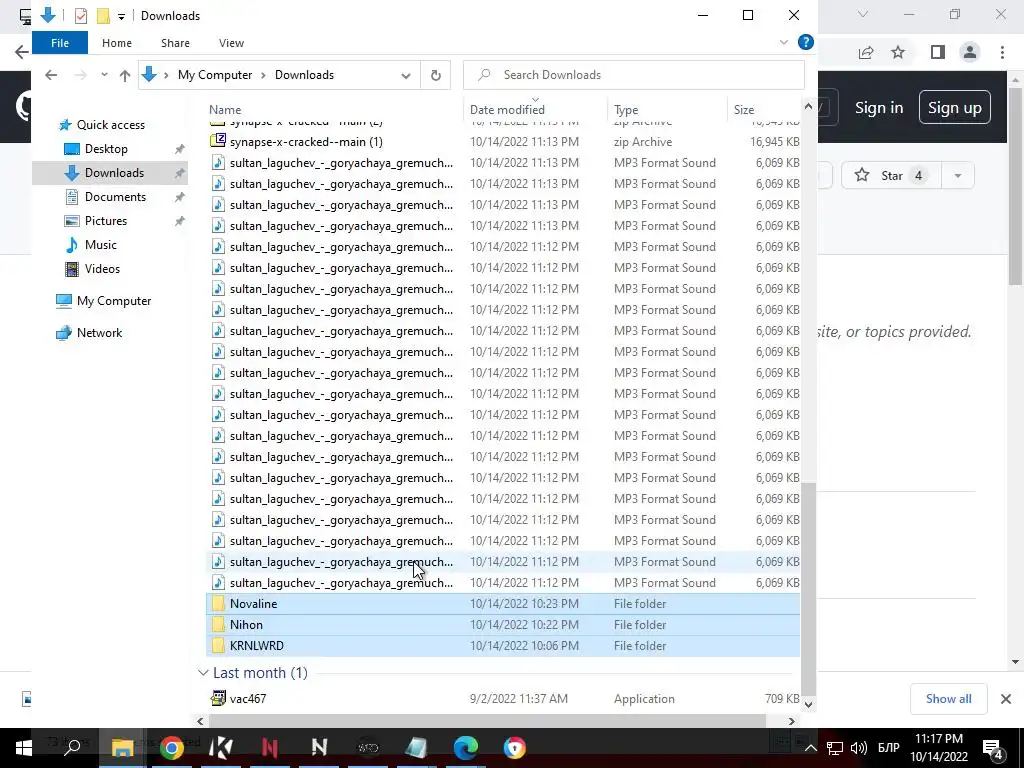Switch input language from БЛР

tap(889, 748)
